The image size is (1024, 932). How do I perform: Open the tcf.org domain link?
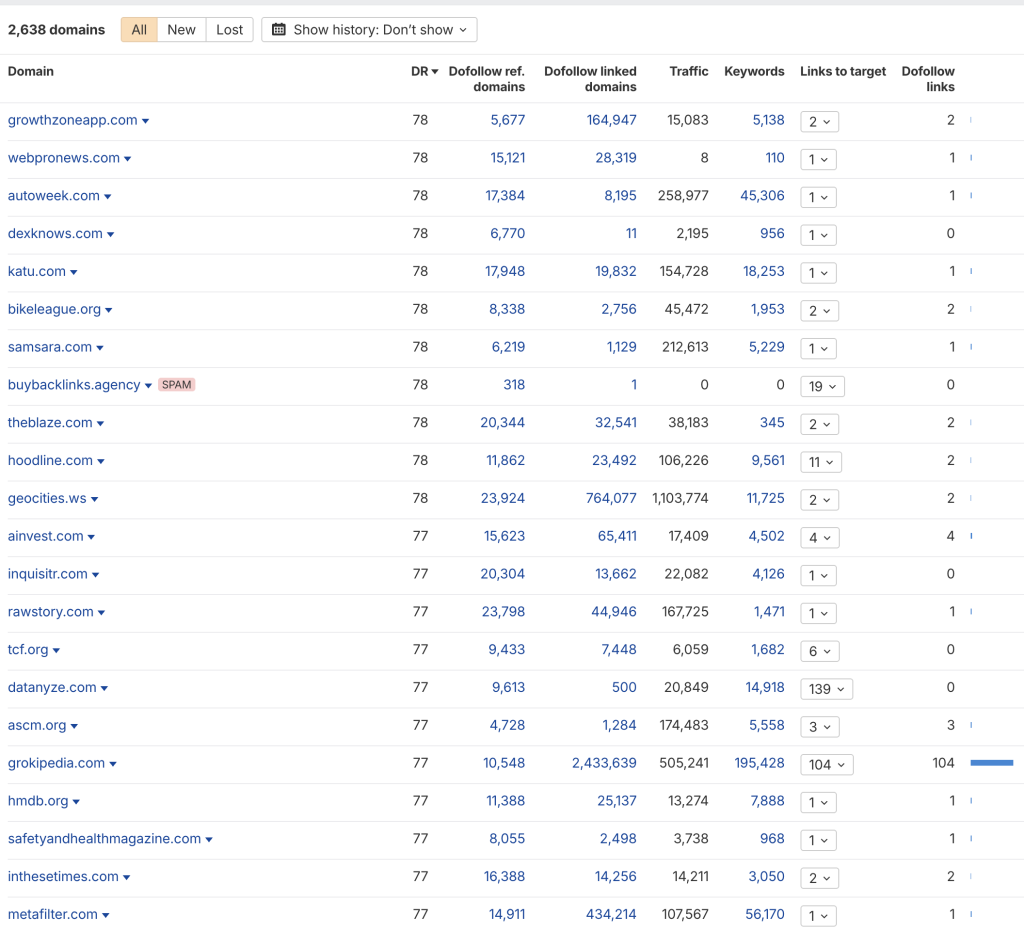[x=28, y=650]
